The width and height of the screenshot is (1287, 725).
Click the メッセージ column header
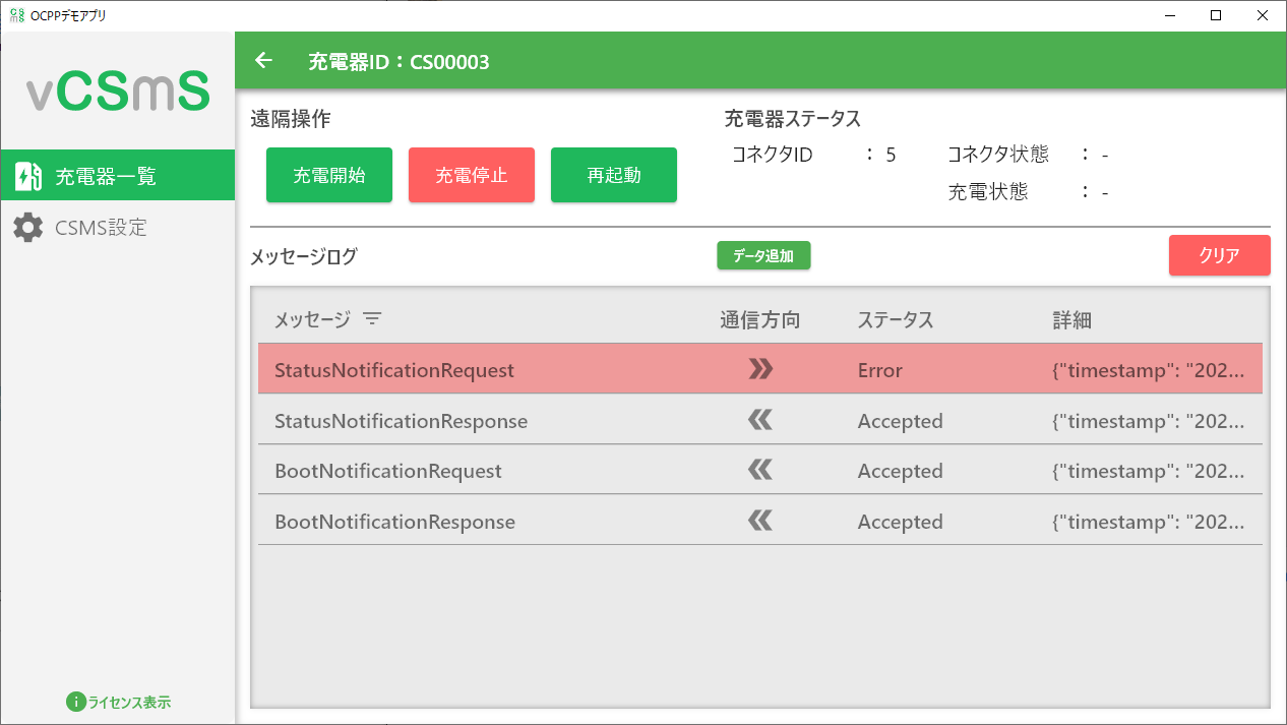coord(312,320)
